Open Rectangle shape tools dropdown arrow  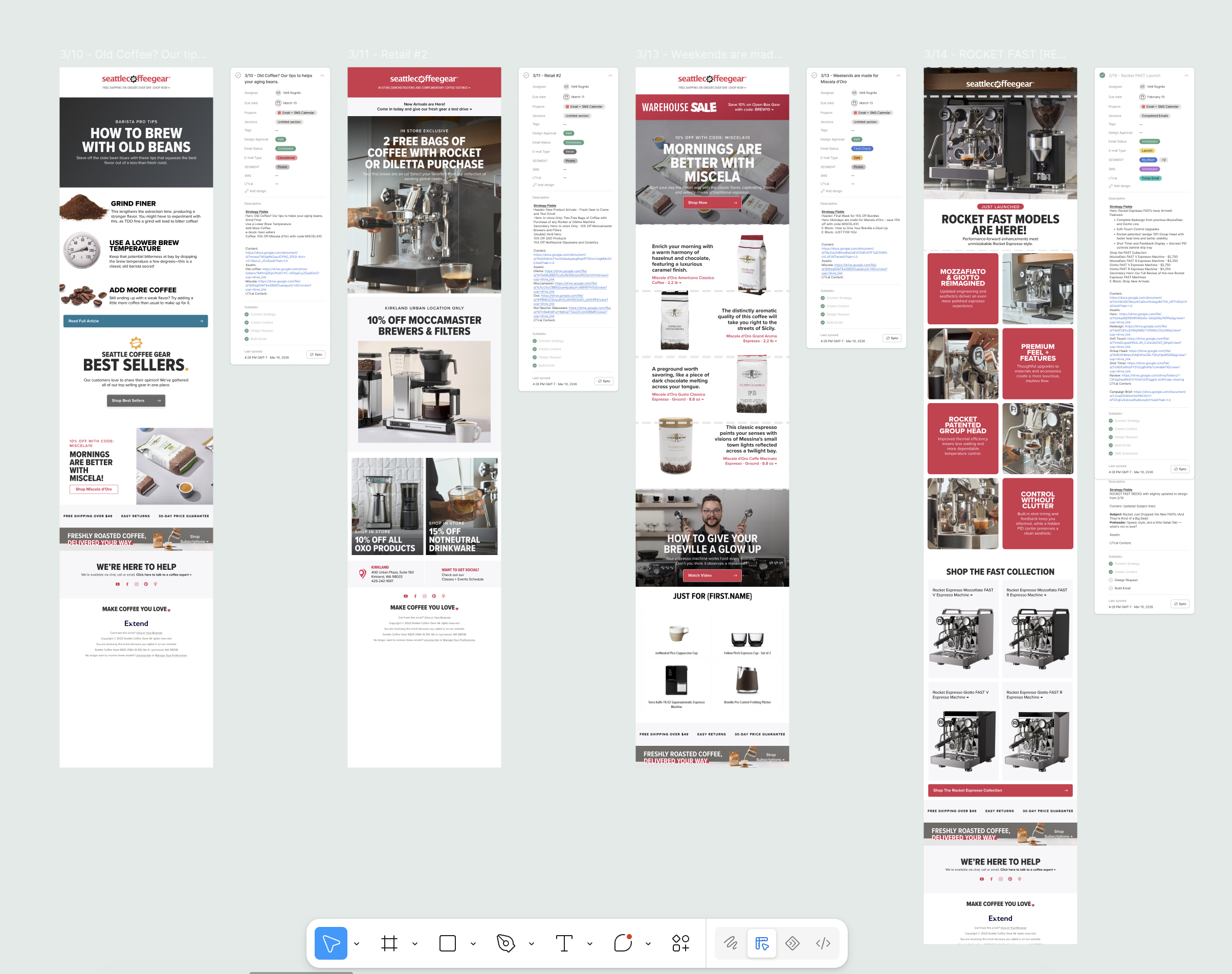click(x=473, y=944)
